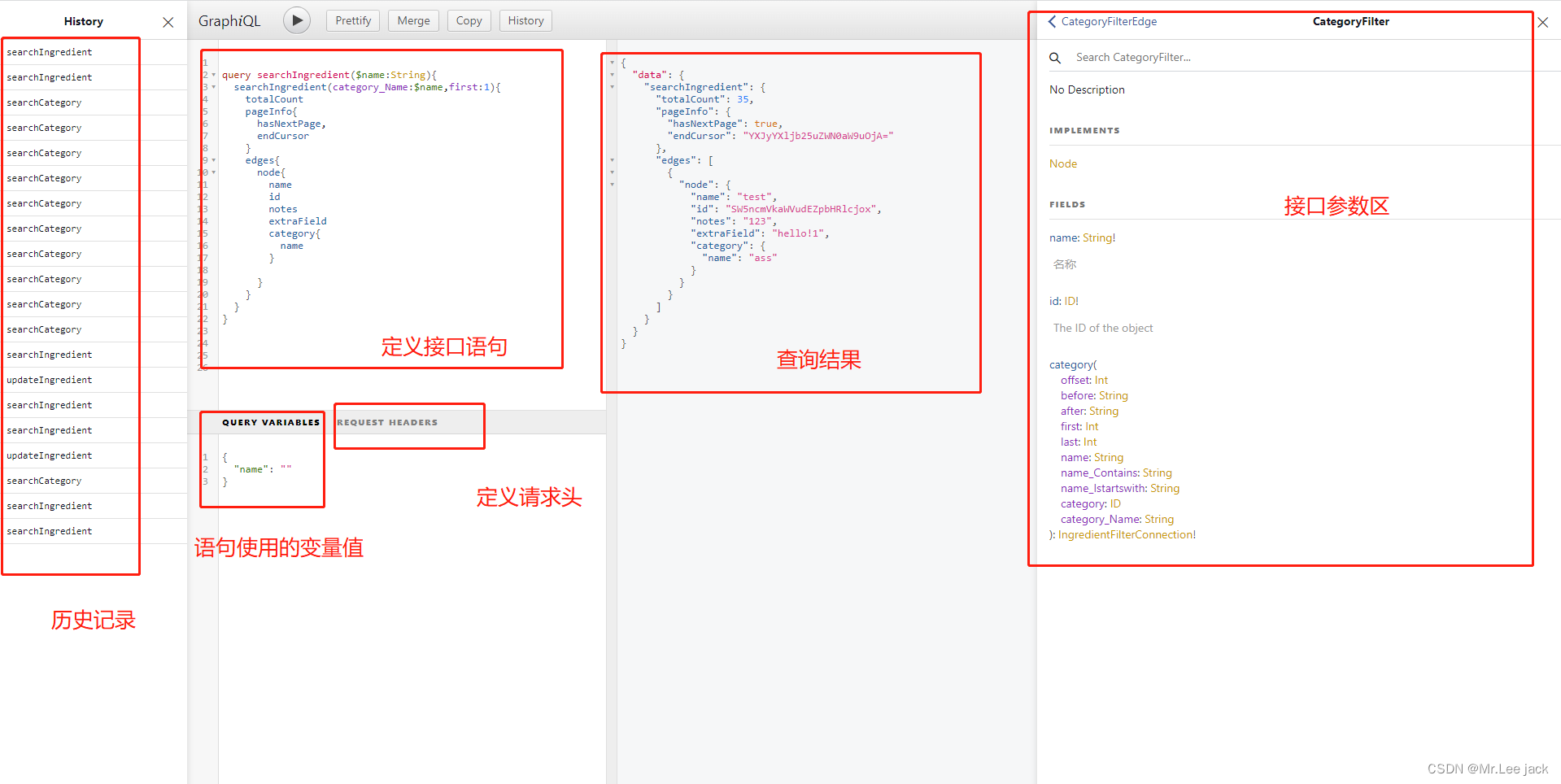Screen dimensions: 1561x784
Task: Run the query with Execute button
Action: pyautogui.click(x=297, y=20)
